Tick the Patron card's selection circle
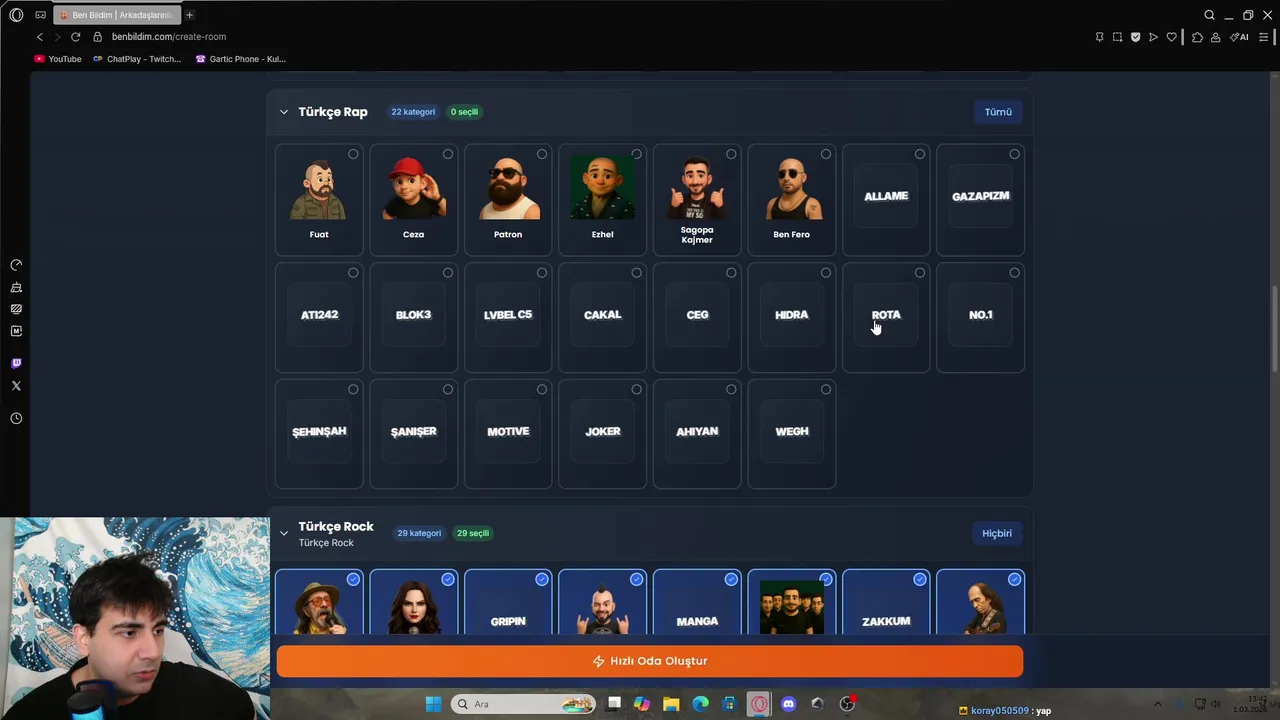The height and width of the screenshot is (720, 1280). pyautogui.click(x=542, y=154)
